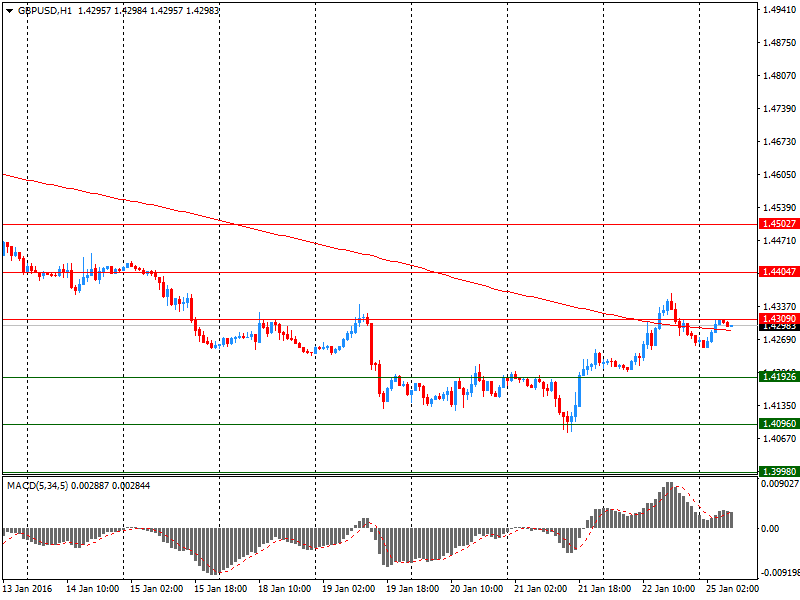Image resolution: width=800 pixels, height=600 pixels.
Task: Select the GBPUSD,H1 chart title text
Action: pyautogui.click(x=45, y=11)
